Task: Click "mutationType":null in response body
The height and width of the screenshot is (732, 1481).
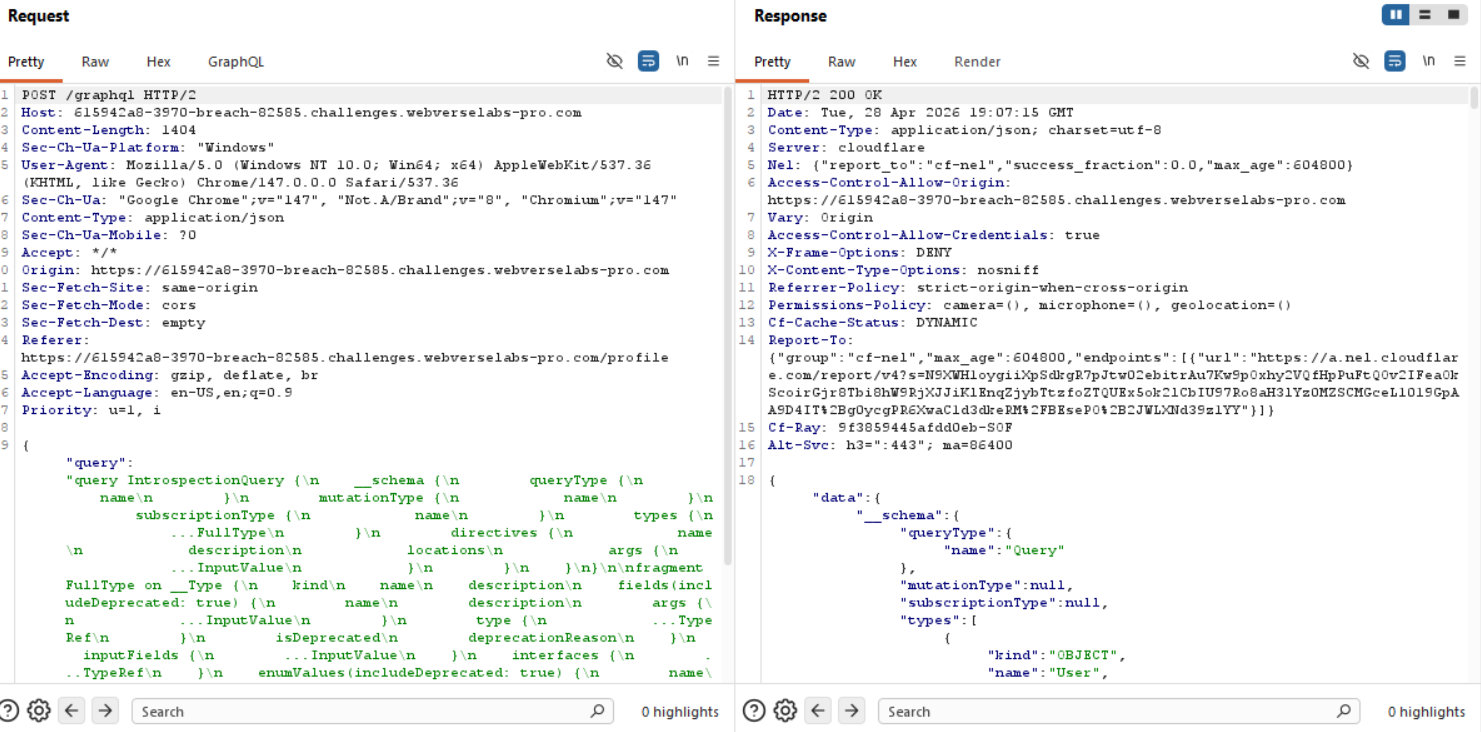Action: 987,585
